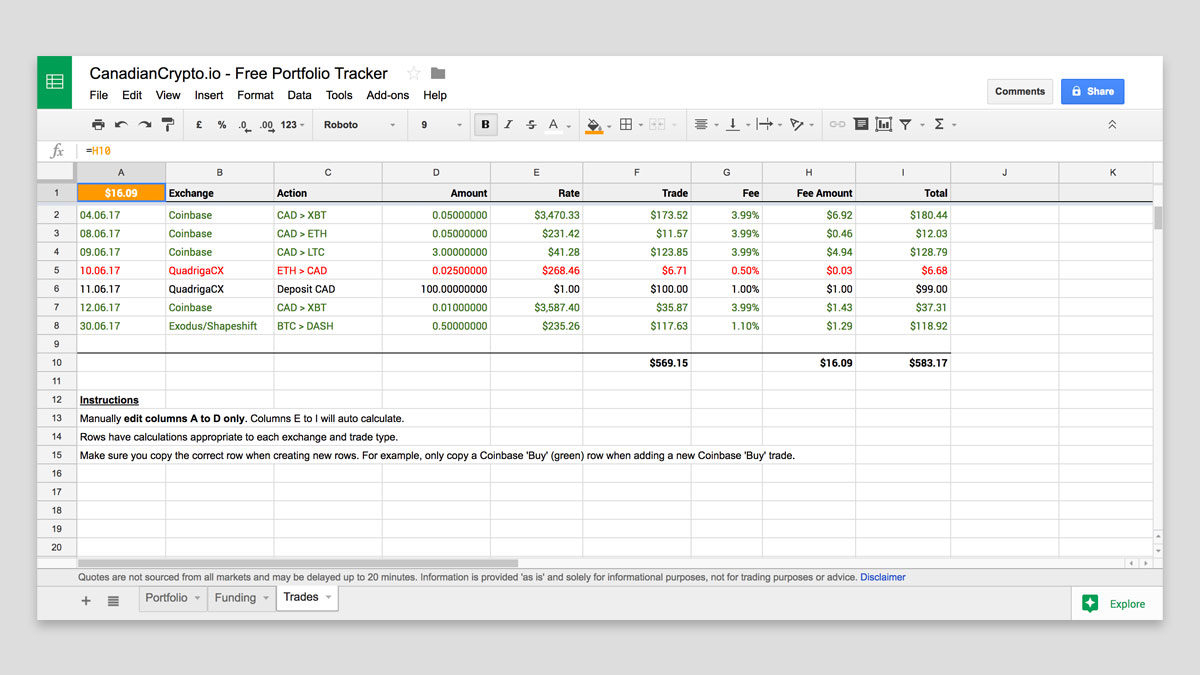Click the blue Share button
This screenshot has height=675, width=1200.
[x=1092, y=91]
